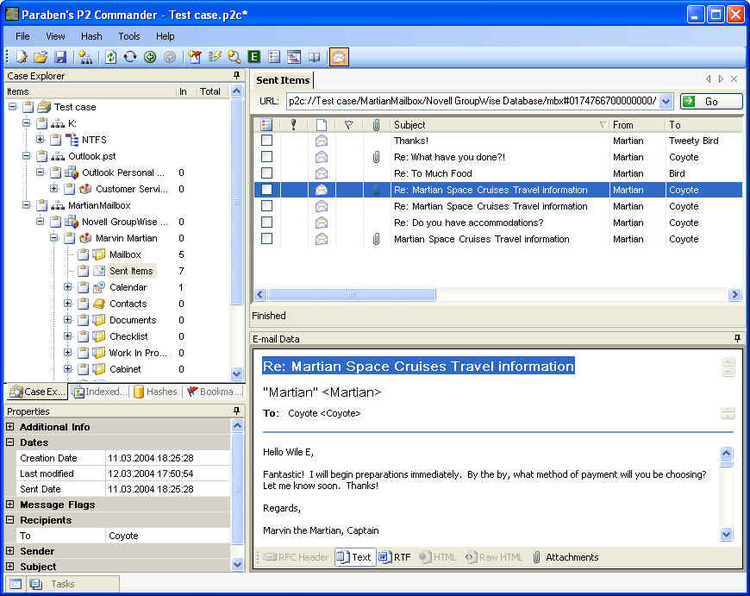This screenshot has width=750, height=596.
Task: Open the URL dropdown arrow
Action: click(x=666, y=101)
